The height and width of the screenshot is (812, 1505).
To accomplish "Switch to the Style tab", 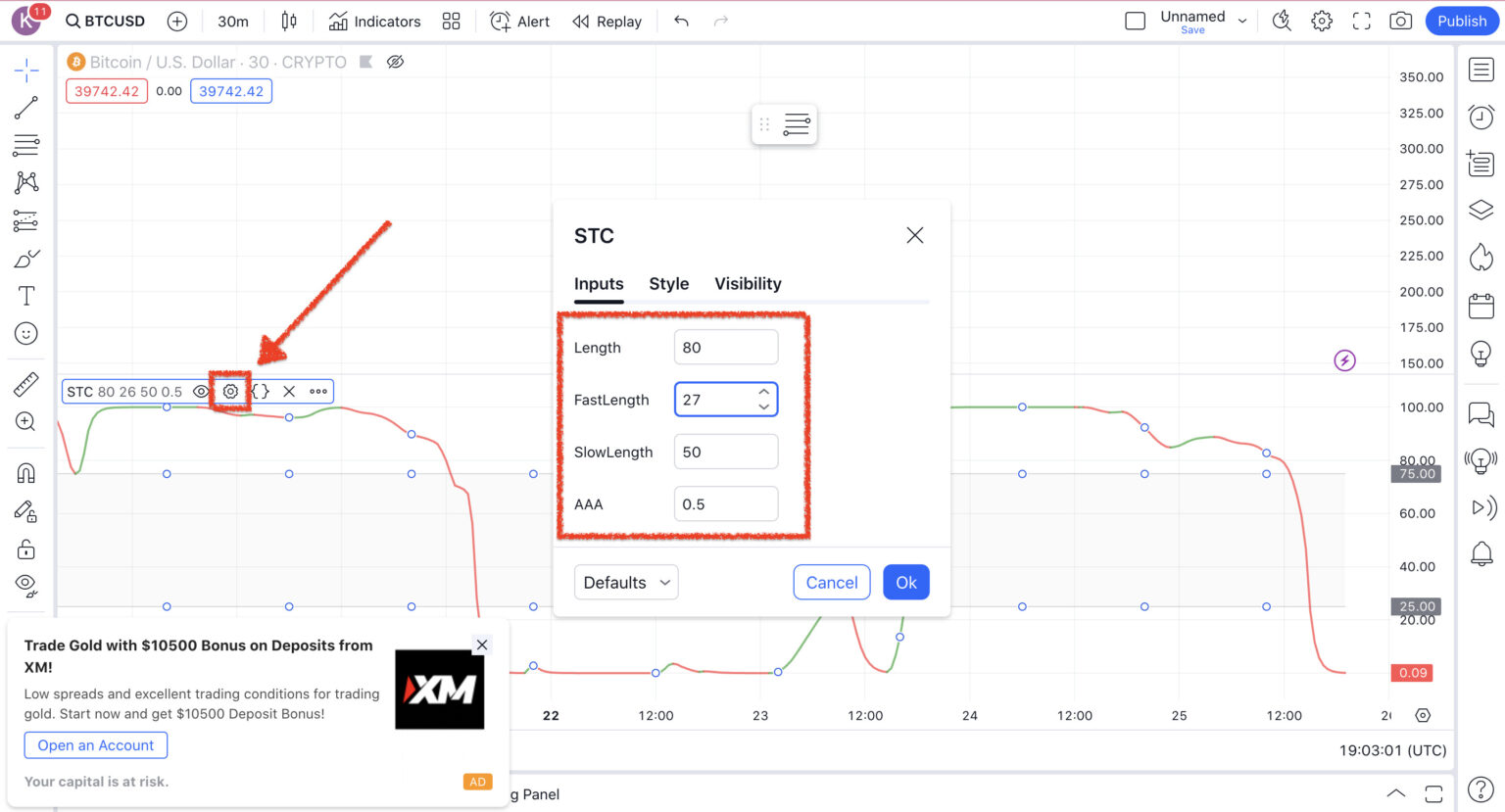I will (669, 284).
